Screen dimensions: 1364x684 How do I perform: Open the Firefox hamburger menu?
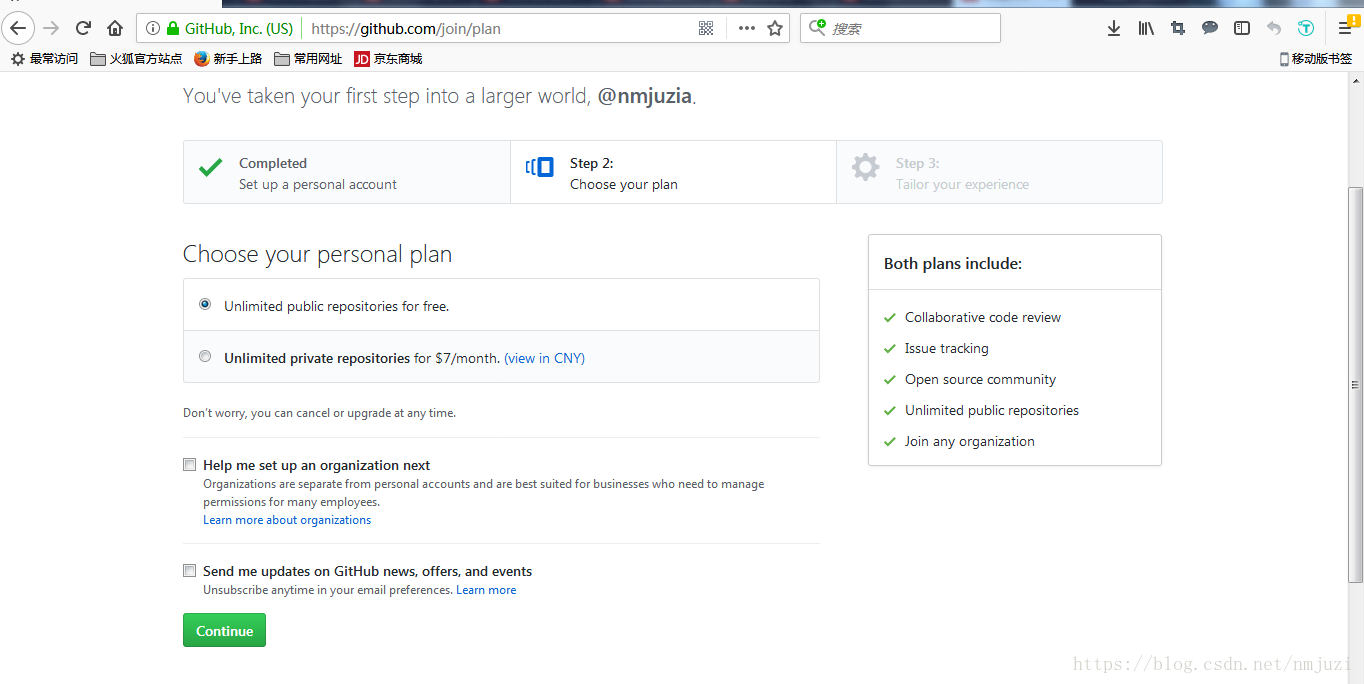1346,28
